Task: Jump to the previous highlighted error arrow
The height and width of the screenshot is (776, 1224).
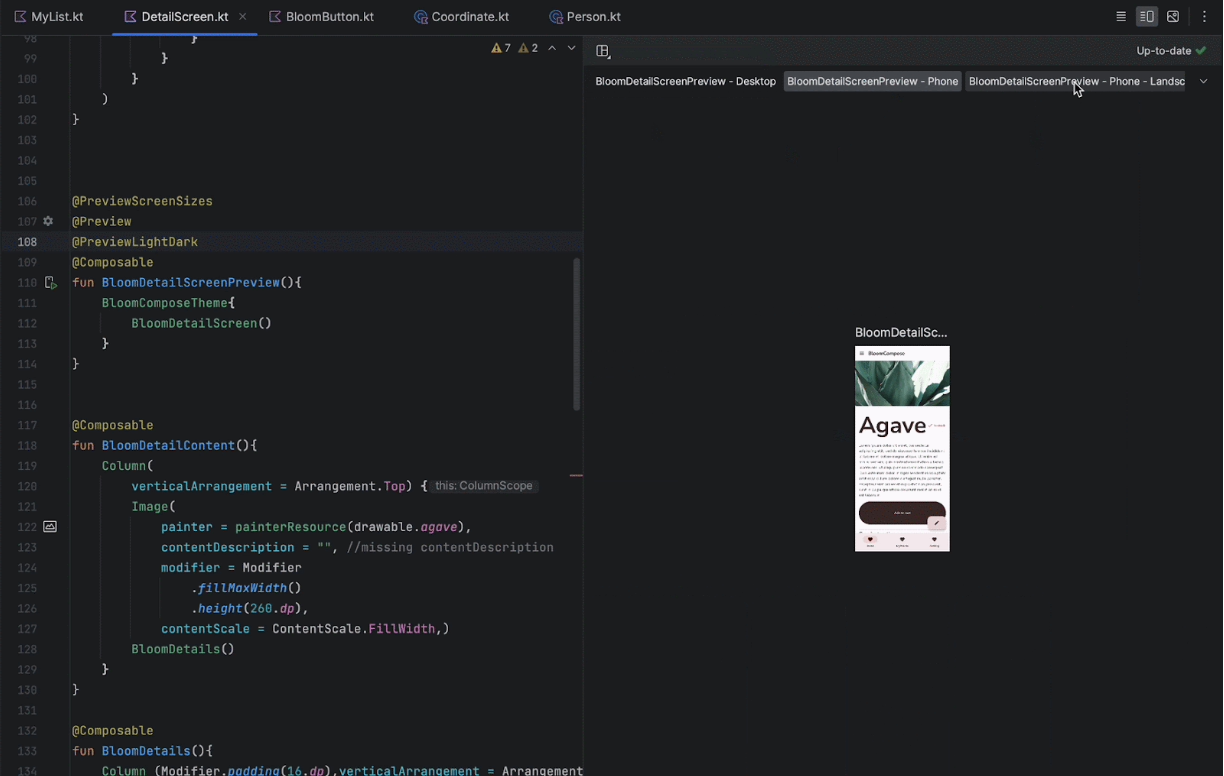Action: [552, 48]
